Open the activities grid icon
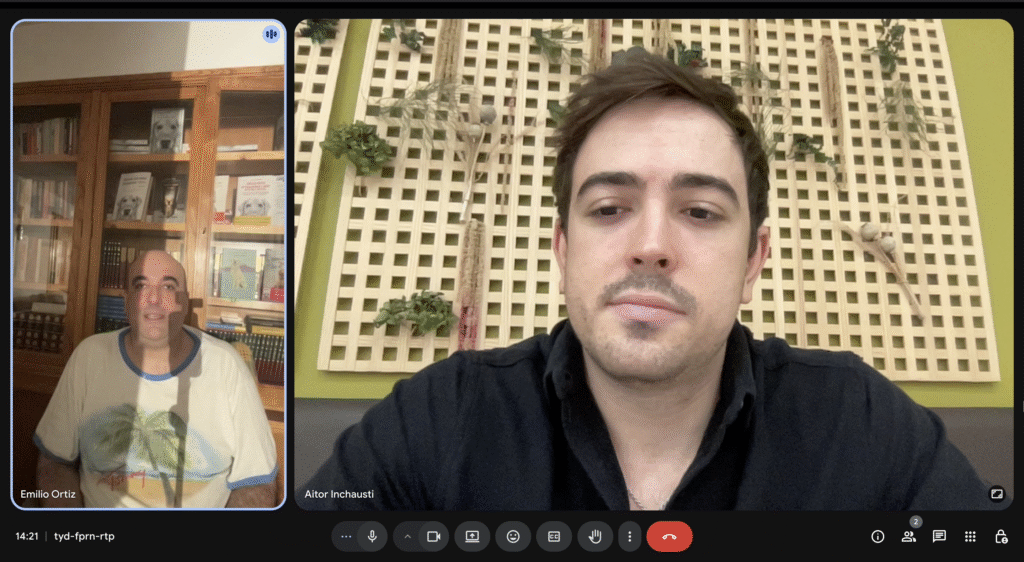The width and height of the screenshot is (1024, 562). tap(970, 536)
